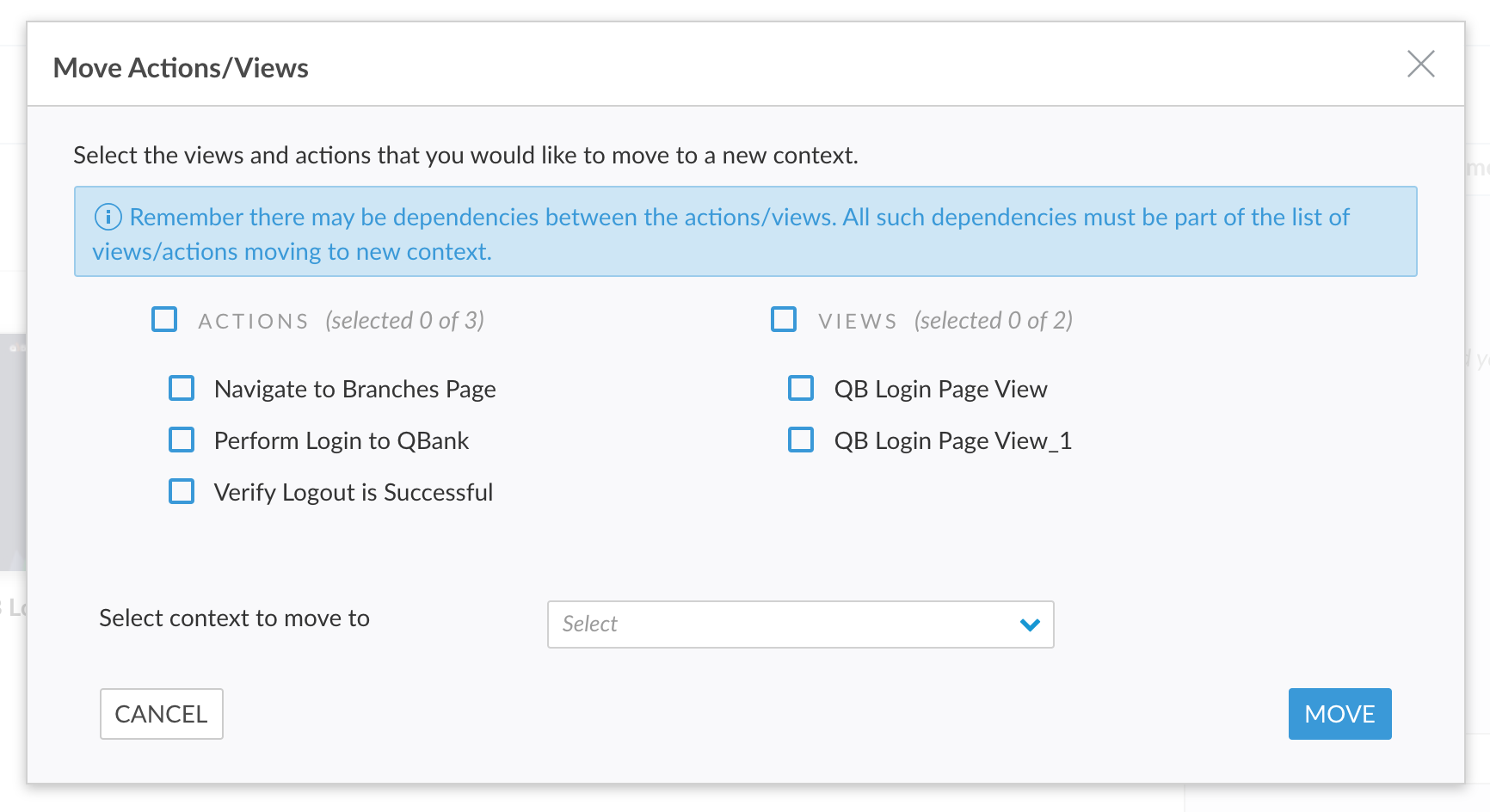Select the QB Login Page View checkbox

(801, 389)
